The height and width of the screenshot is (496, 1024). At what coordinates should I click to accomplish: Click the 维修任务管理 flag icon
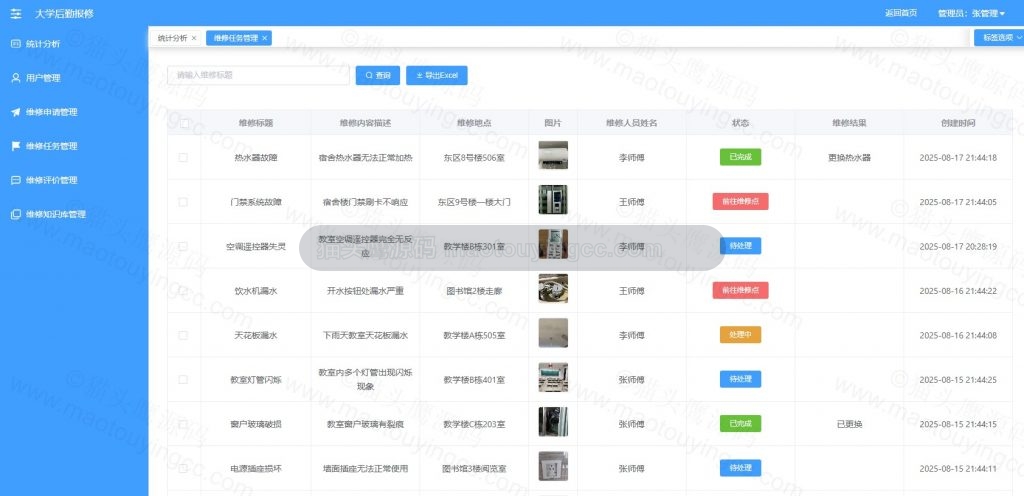coord(16,146)
